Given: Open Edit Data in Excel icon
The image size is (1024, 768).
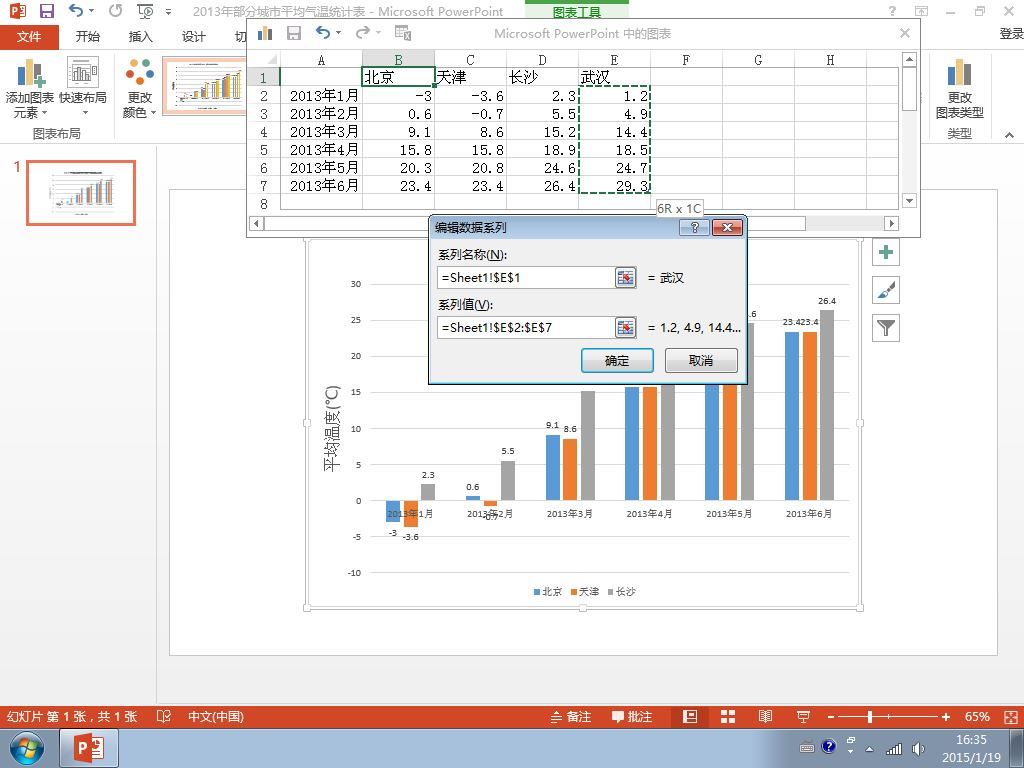Looking at the screenshot, I should (x=403, y=33).
